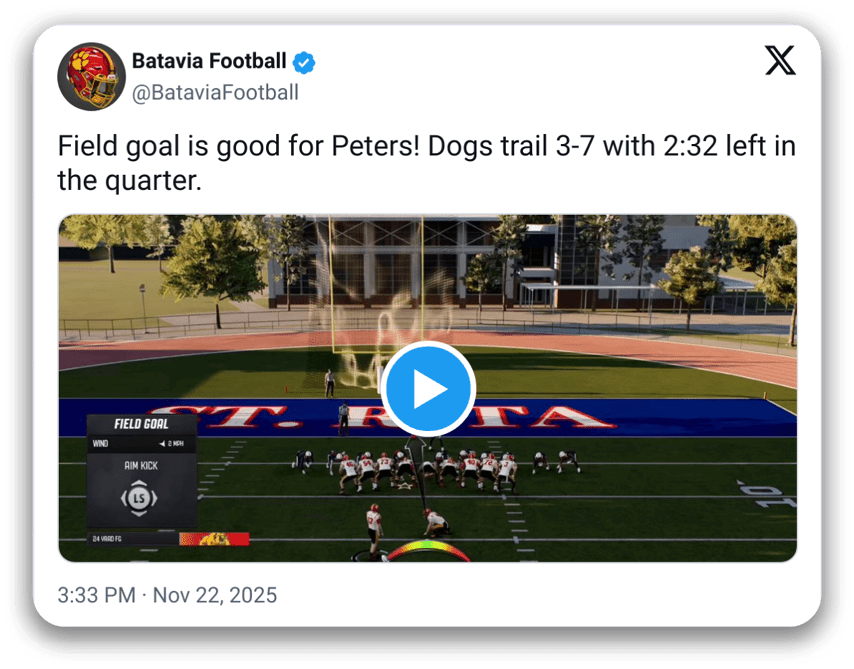The image size is (854, 669).
Task: Open the X logo link
Action: tap(780, 60)
